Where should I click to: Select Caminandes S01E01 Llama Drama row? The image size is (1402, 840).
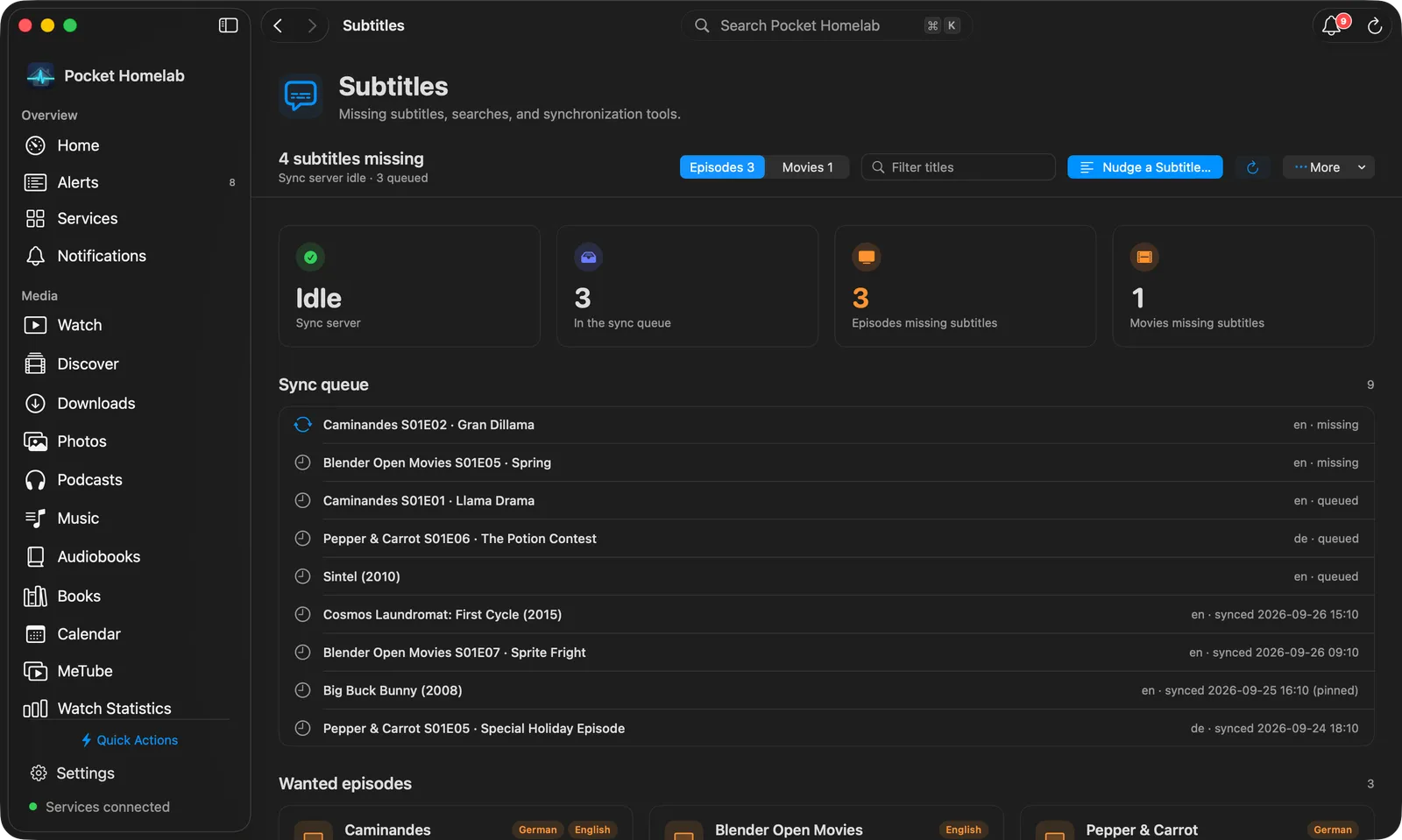tap(826, 501)
